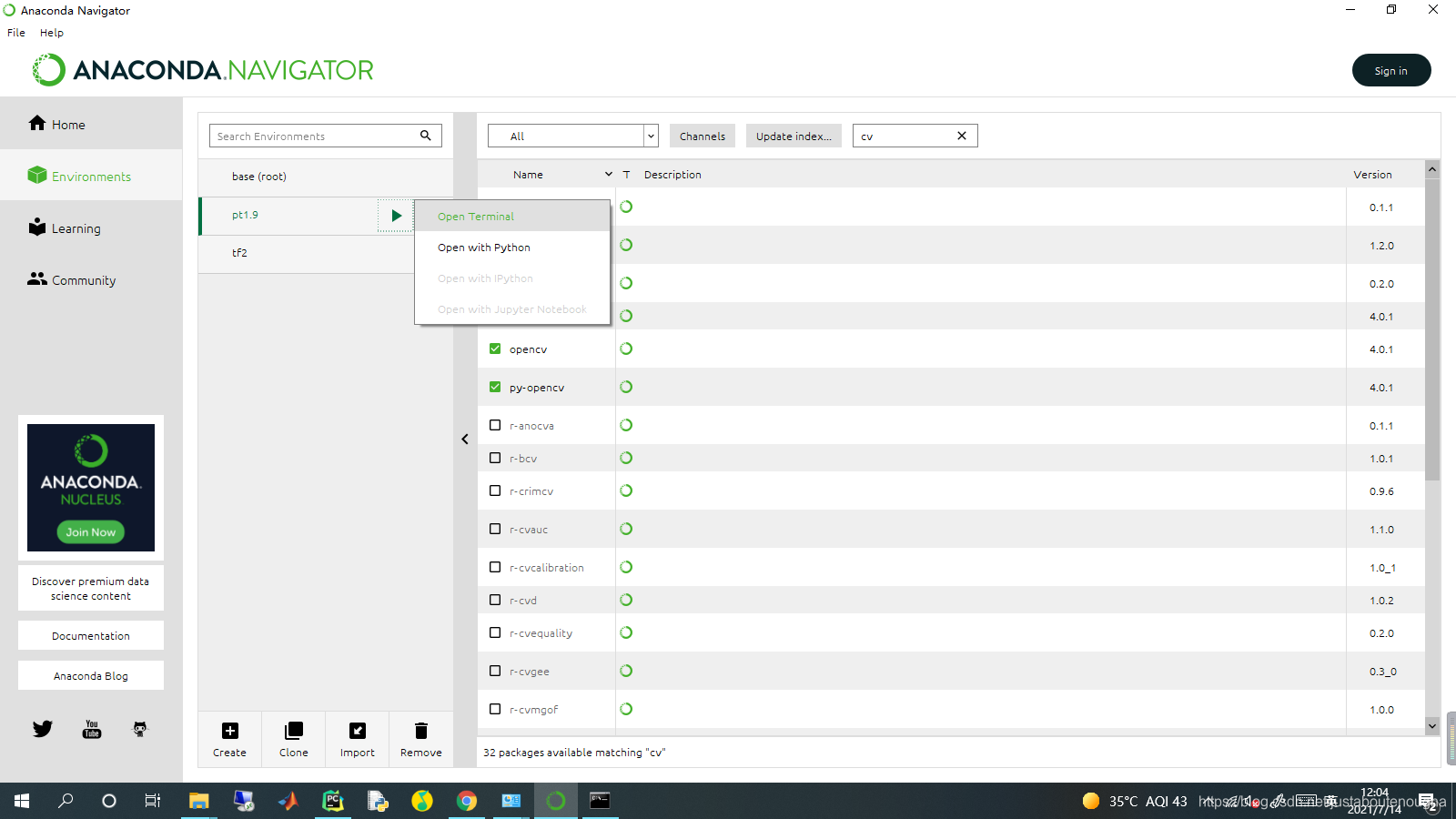Open Windows Task View
Screen dimensions: 1456x819
tap(153, 801)
